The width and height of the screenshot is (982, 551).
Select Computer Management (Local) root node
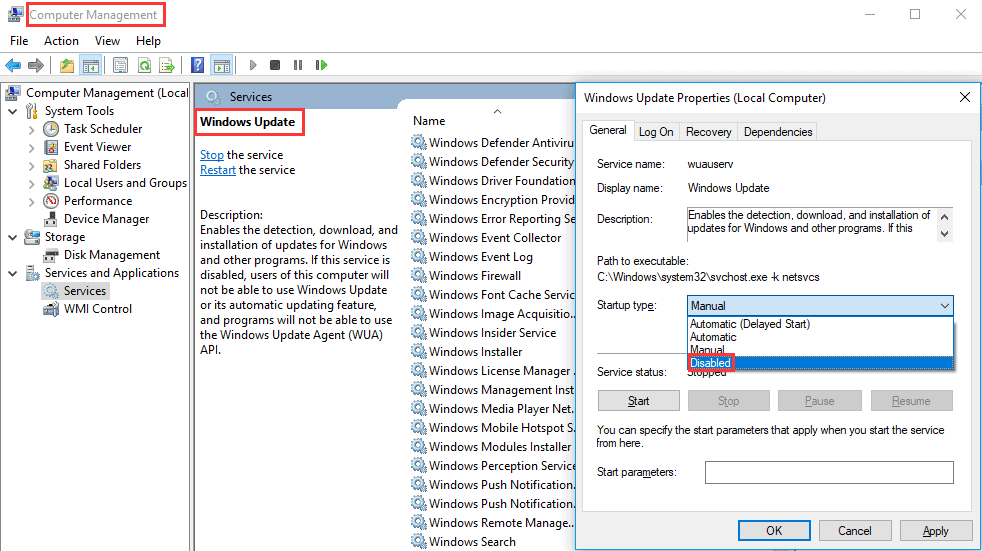106,93
